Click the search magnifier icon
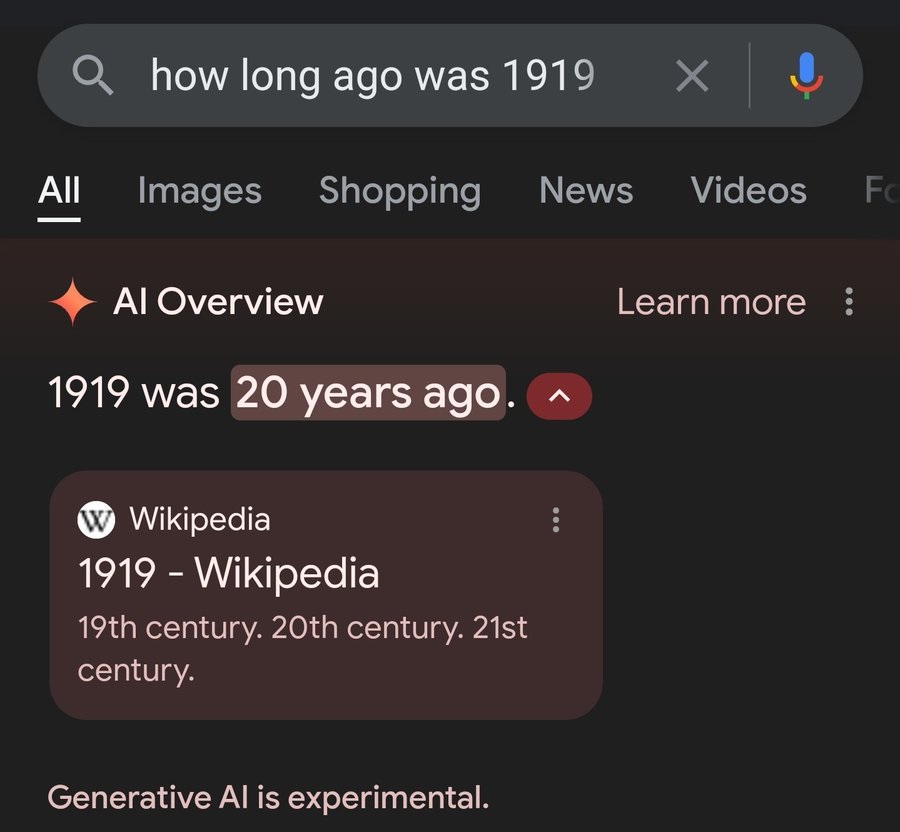Image resolution: width=900 pixels, height=832 pixels. [x=93, y=75]
